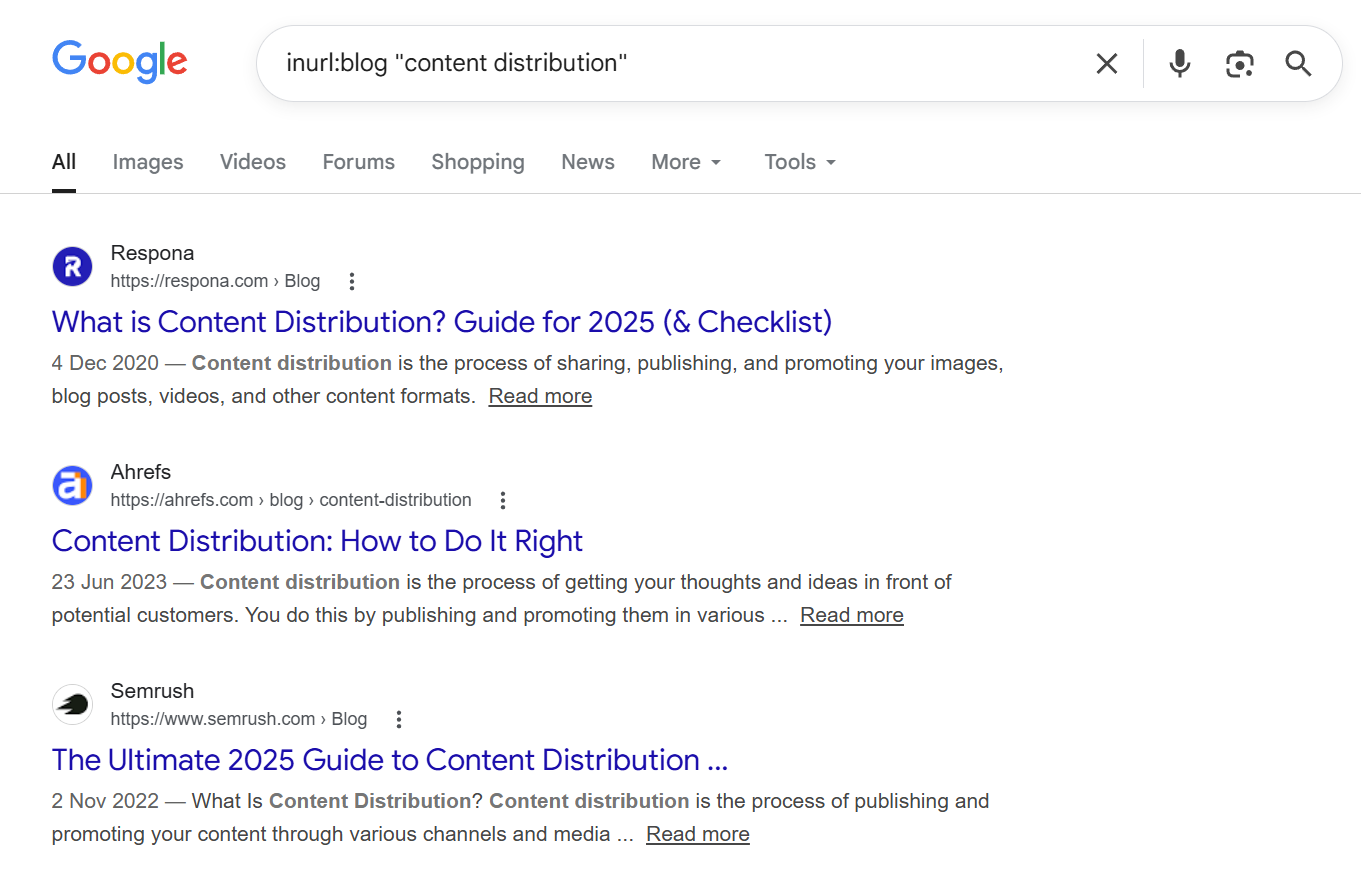Viewport: 1361px width, 884px height.
Task: Switch to the News tab
Action: pyautogui.click(x=587, y=161)
